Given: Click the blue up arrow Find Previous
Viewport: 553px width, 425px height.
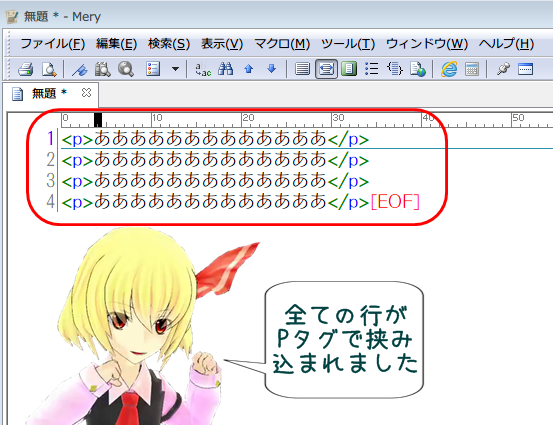Looking at the screenshot, I should pyautogui.click(x=249, y=69).
